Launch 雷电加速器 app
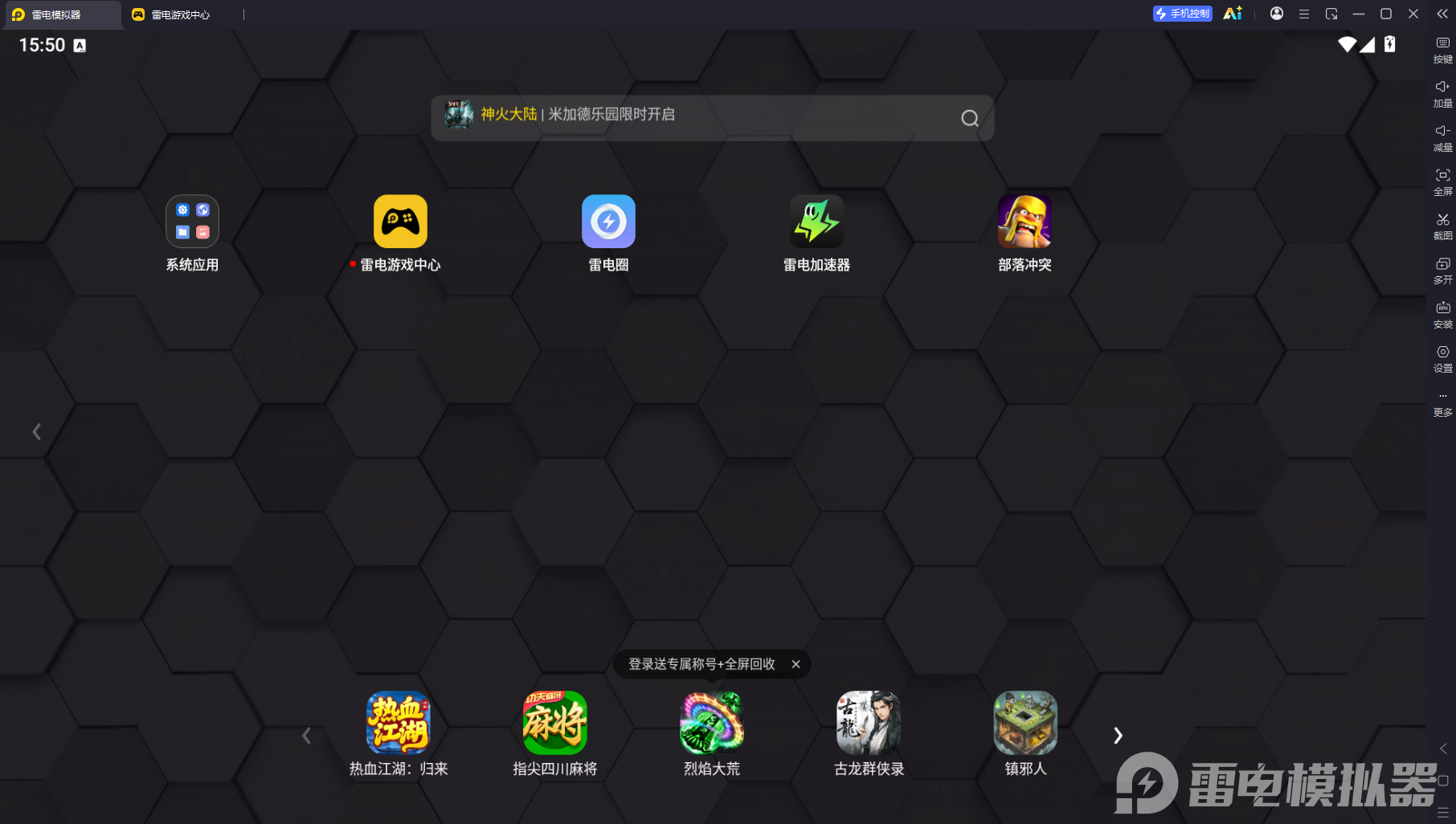 pos(816,222)
